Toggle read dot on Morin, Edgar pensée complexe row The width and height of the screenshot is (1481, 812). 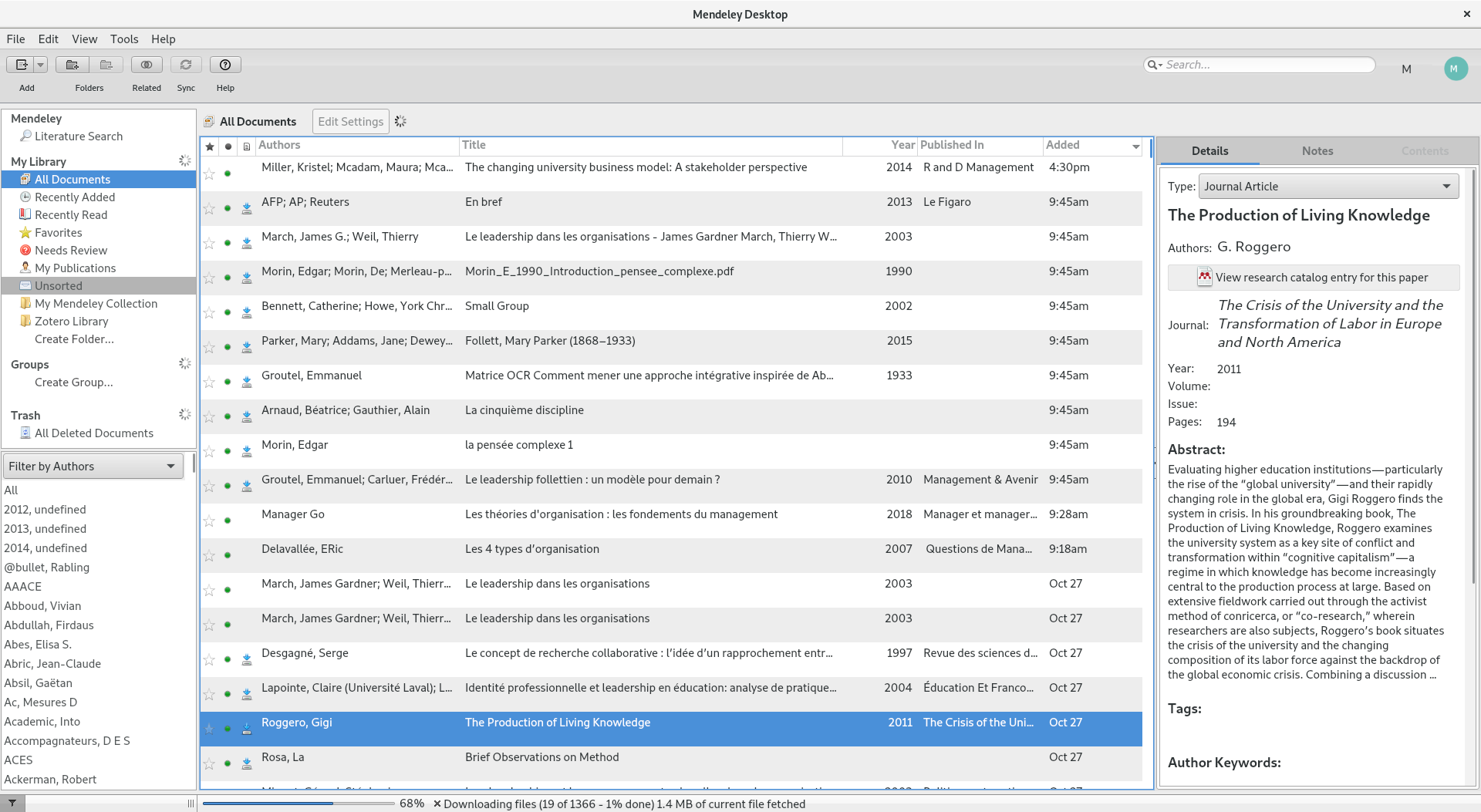[x=228, y=451]
